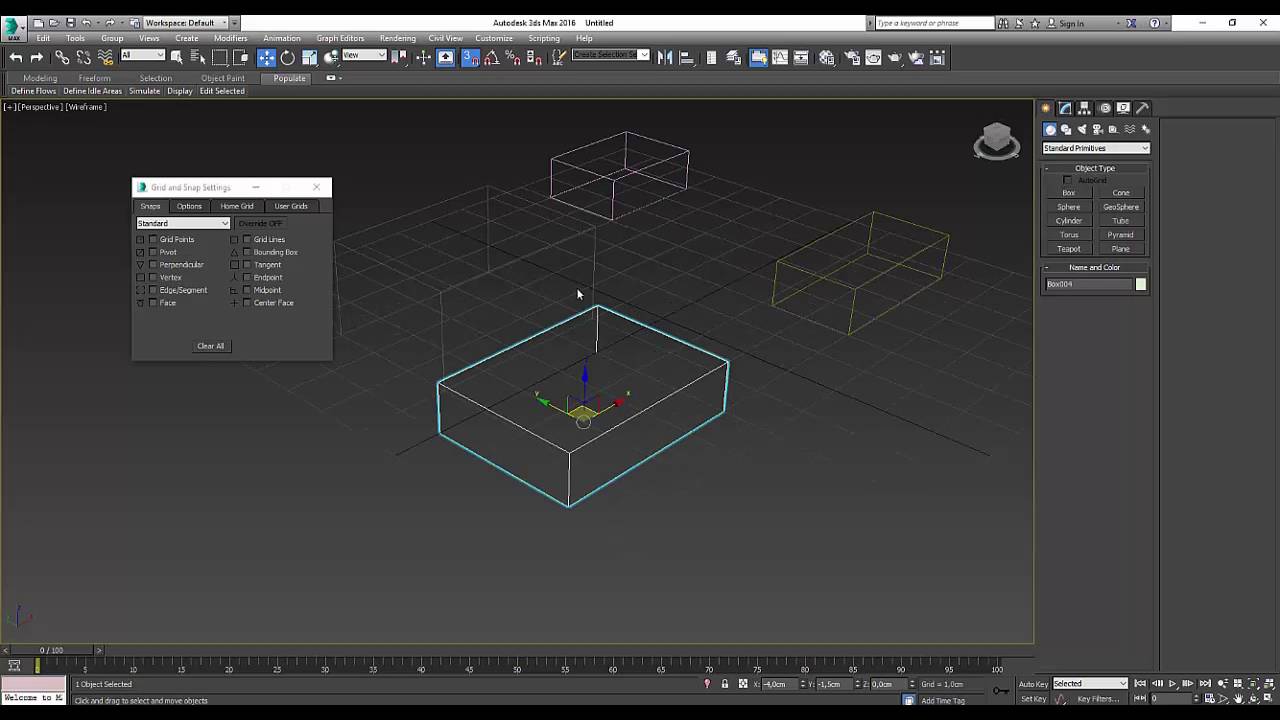Select the Lights category icon

click(x=1082, y=130)
